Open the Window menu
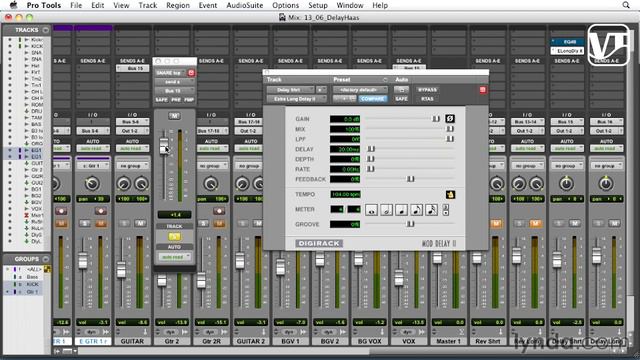Screen dimensions: 640x360 pyautogui.click(x=350, y=5)
